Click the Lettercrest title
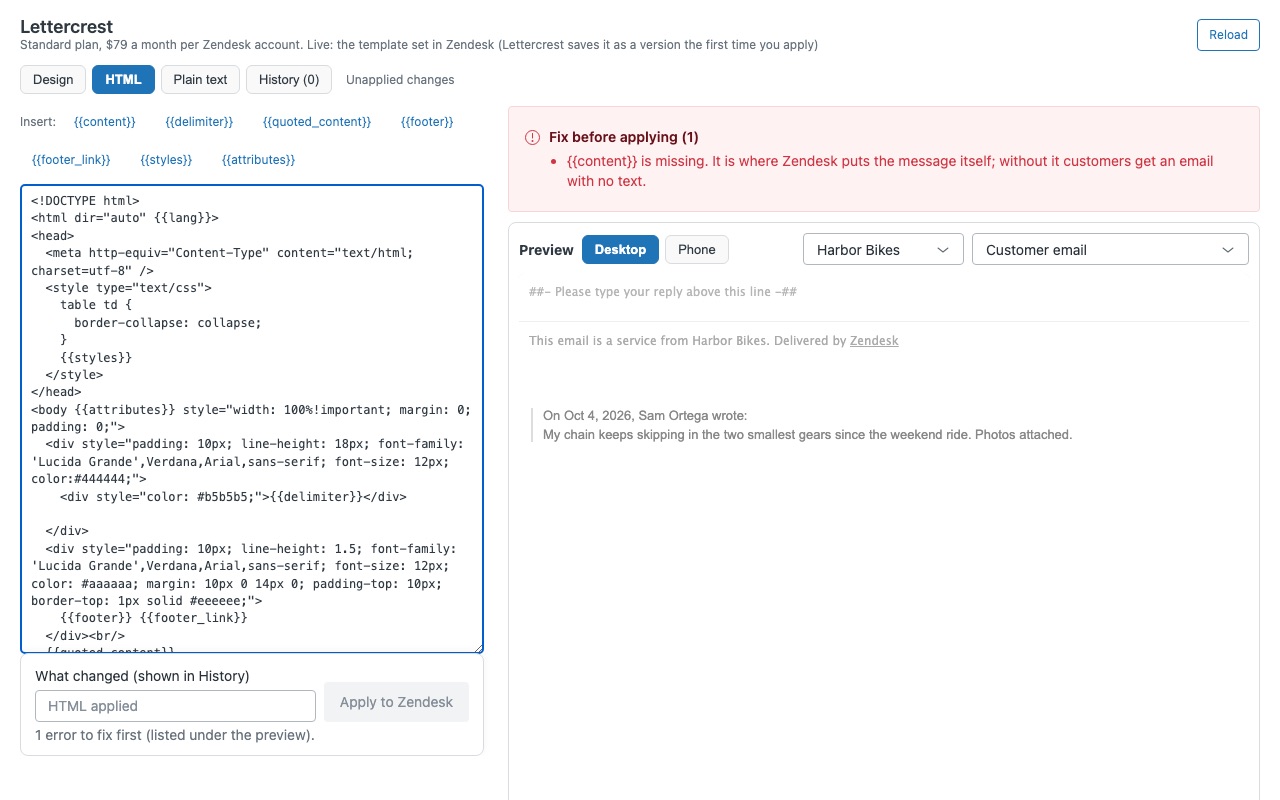 (x=66, y=27)
